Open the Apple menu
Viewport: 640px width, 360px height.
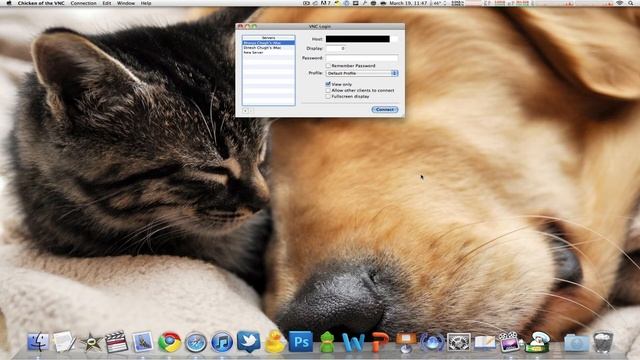point(9,3)
